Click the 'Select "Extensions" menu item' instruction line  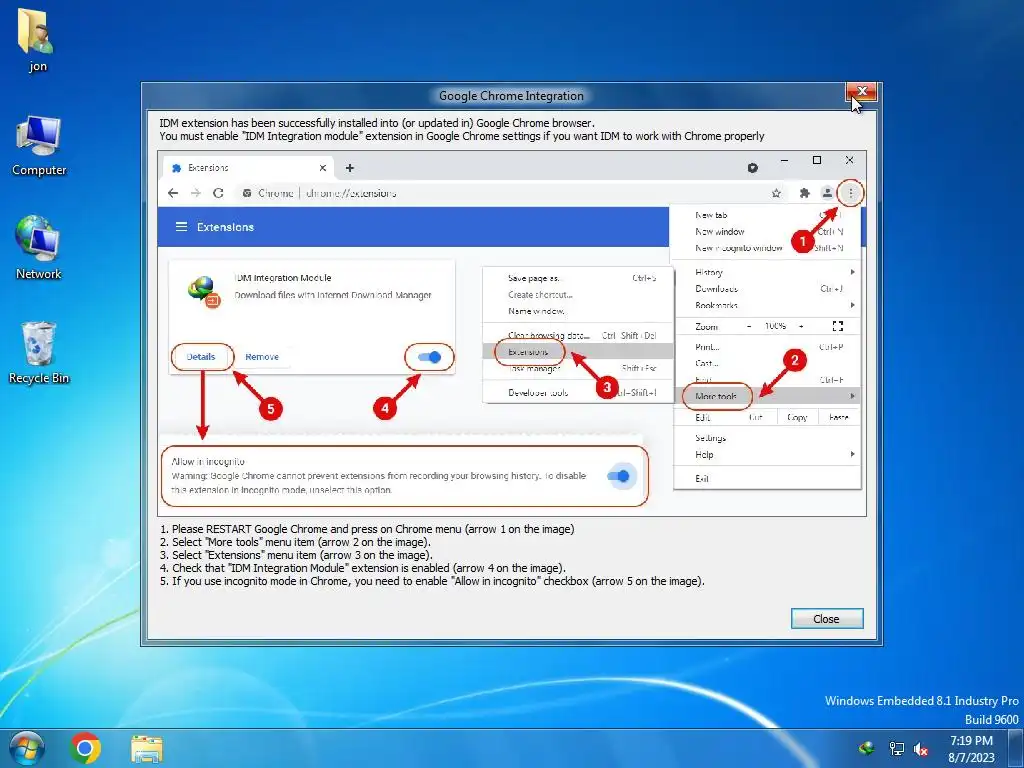click(x=296, y=555)
